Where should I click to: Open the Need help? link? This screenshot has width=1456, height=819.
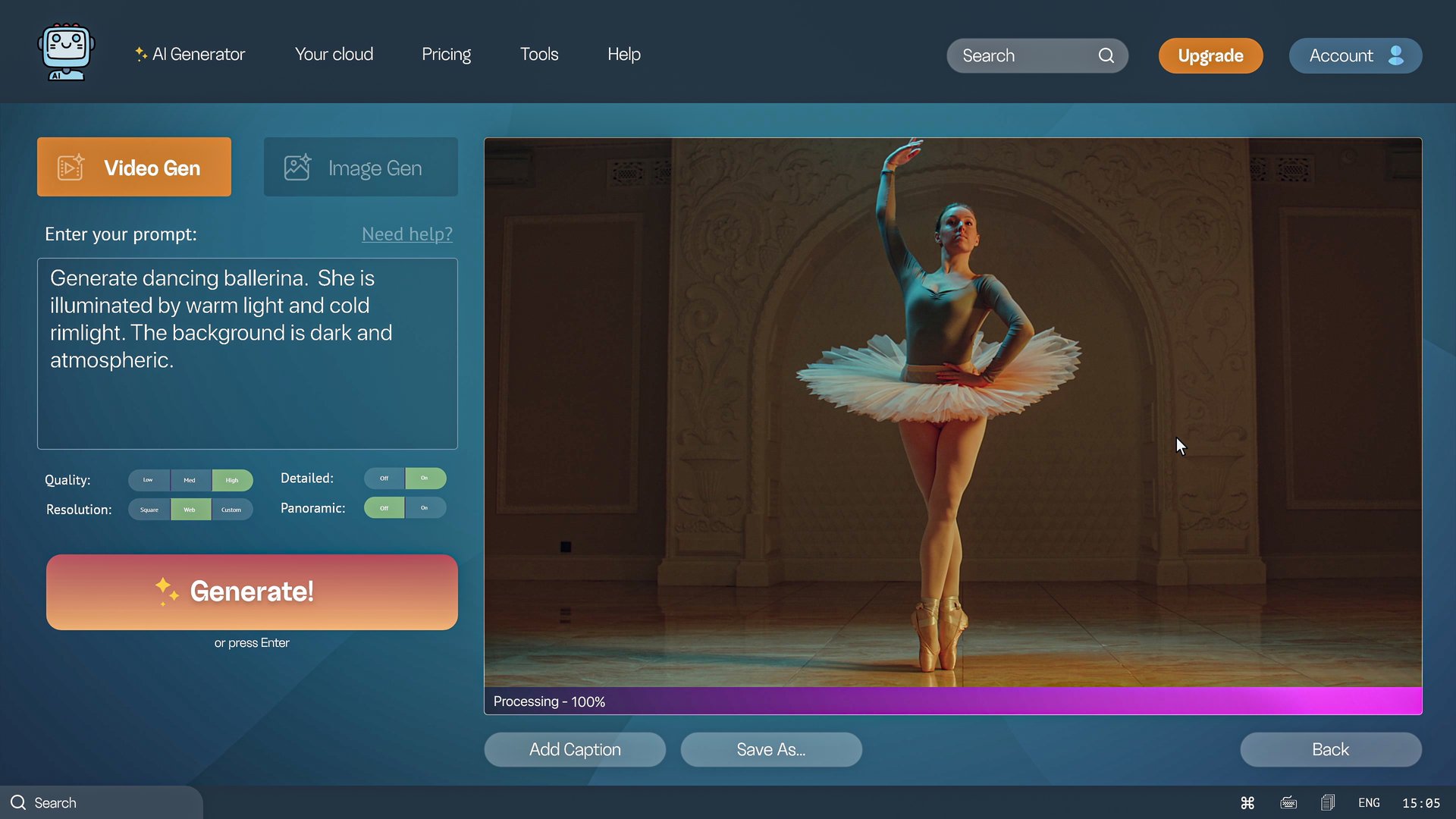click(x=407, y=234)
